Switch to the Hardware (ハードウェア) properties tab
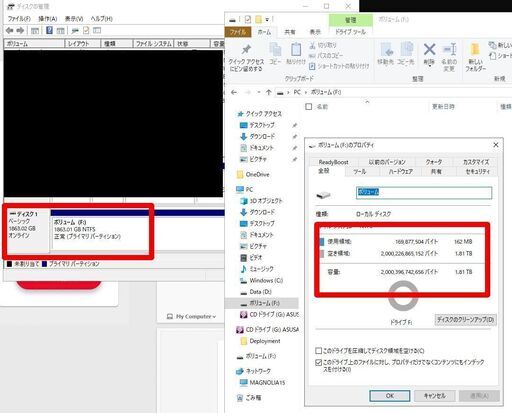The width and height of the screenshot is (512, 413). coord(400,172)
